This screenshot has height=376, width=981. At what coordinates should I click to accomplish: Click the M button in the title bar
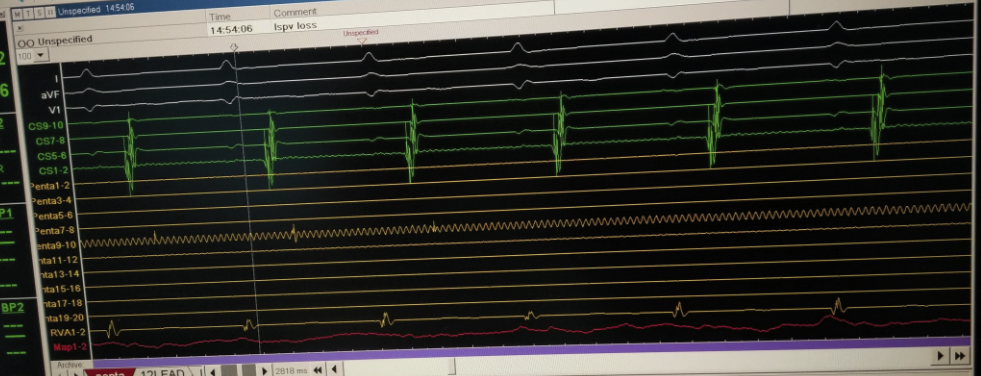point(18,12)
